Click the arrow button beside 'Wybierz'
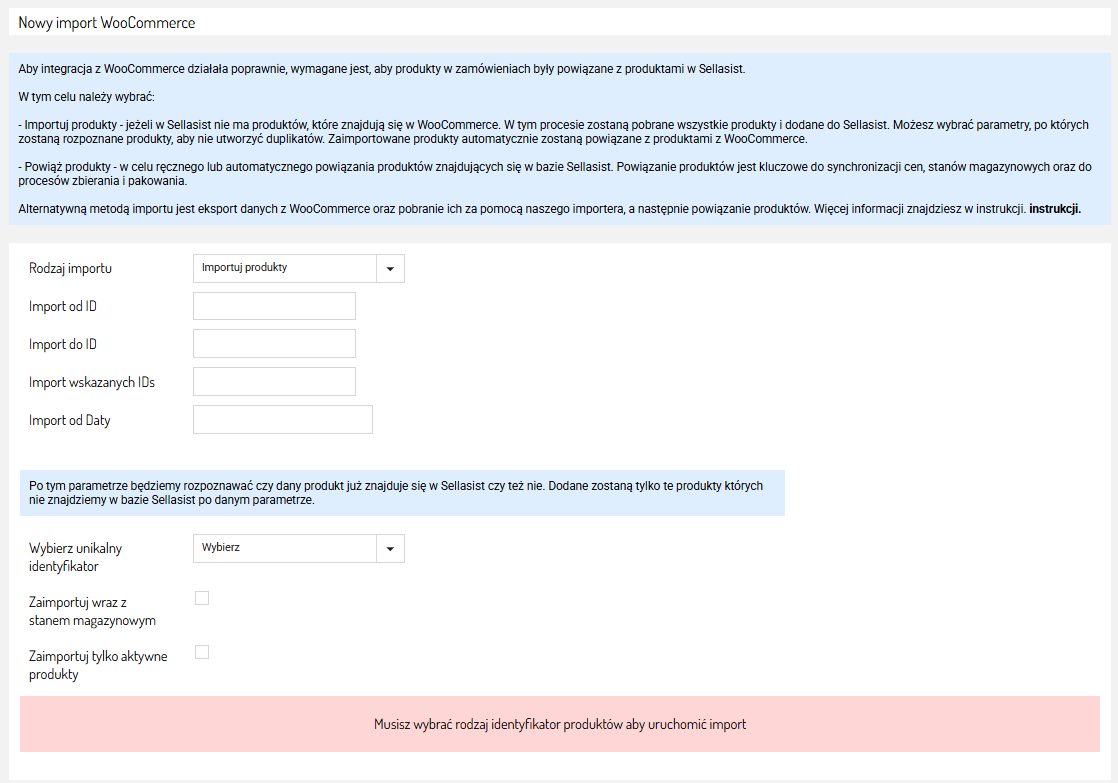Viewport: 1118px width, 783px height. click(390, 549)
